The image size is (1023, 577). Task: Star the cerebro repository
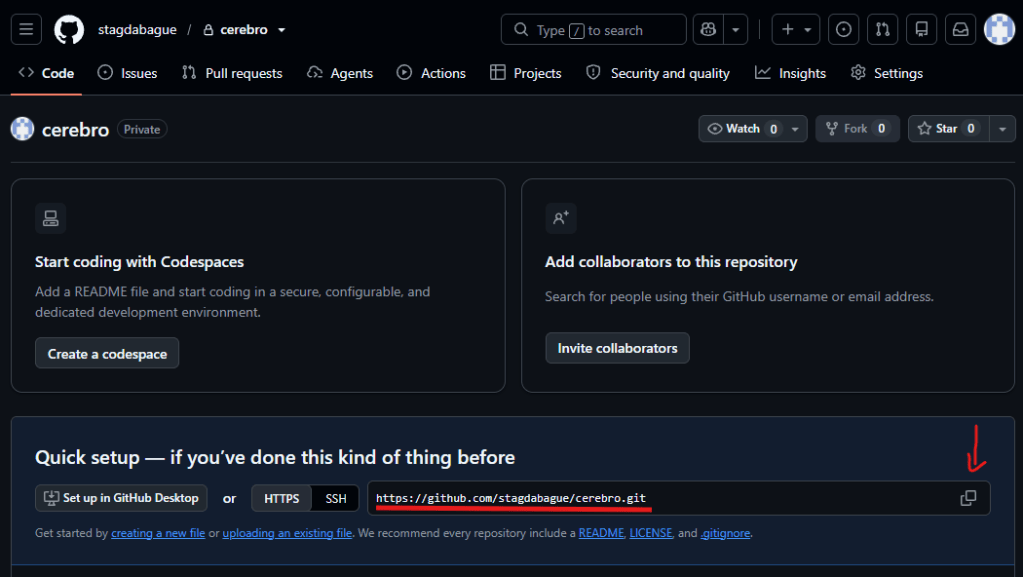coord(948,129)
